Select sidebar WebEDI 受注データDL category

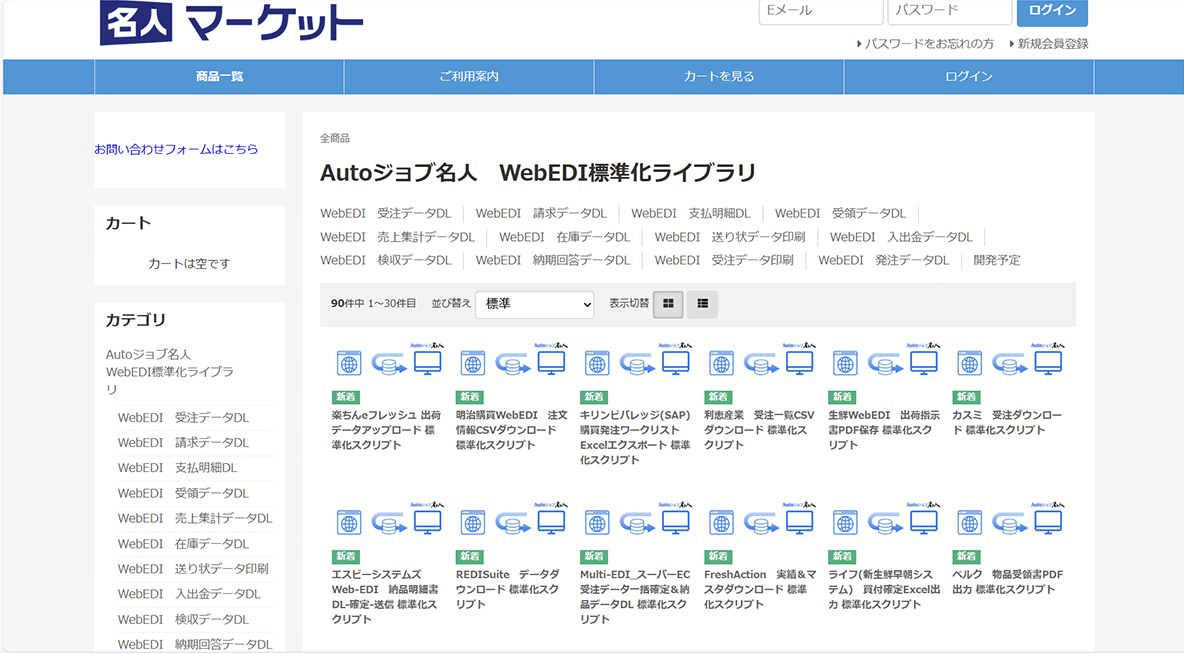point(183,418)
